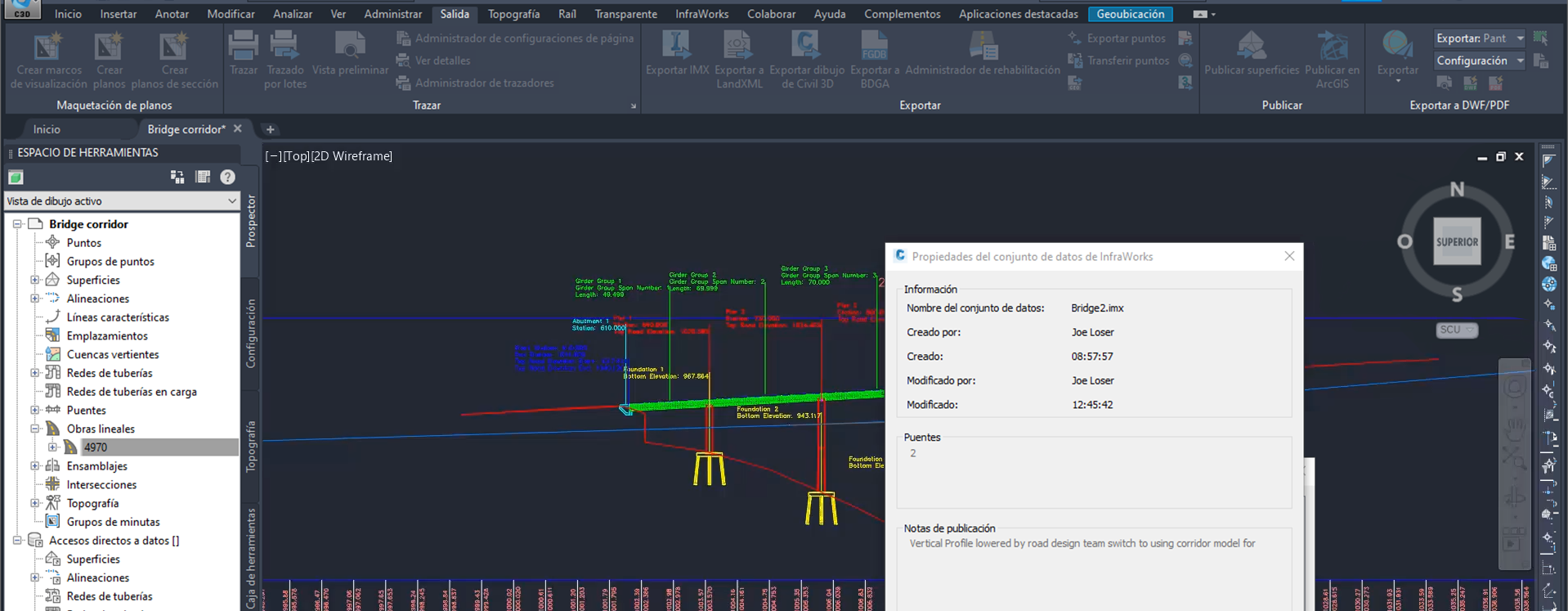Screen dimensions: 1568x611
Task: Click Administrador de configuraciones de página
Action: [523, 38]
